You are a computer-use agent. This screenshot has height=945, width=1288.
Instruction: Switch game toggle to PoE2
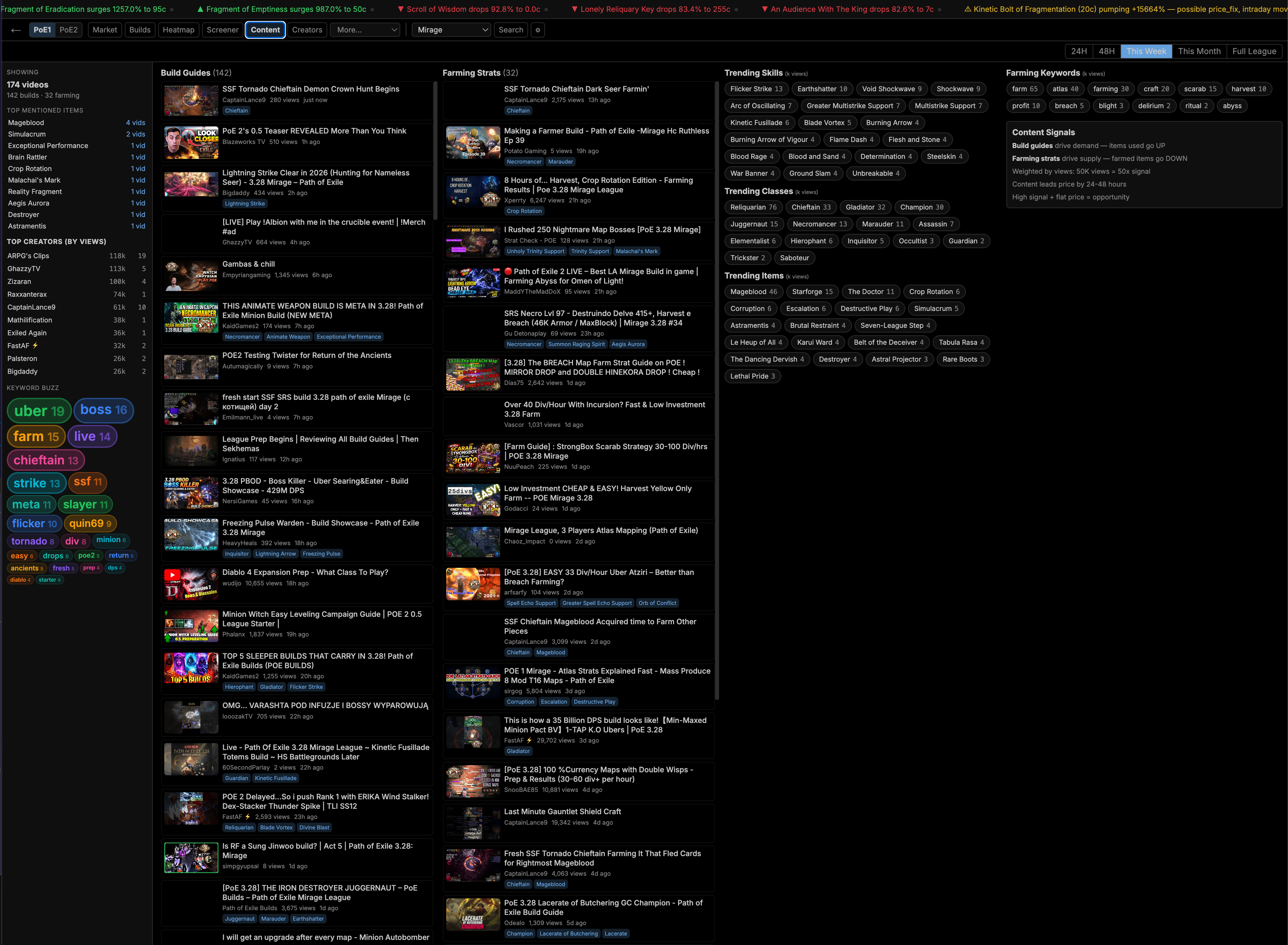(x=69, y=30)
